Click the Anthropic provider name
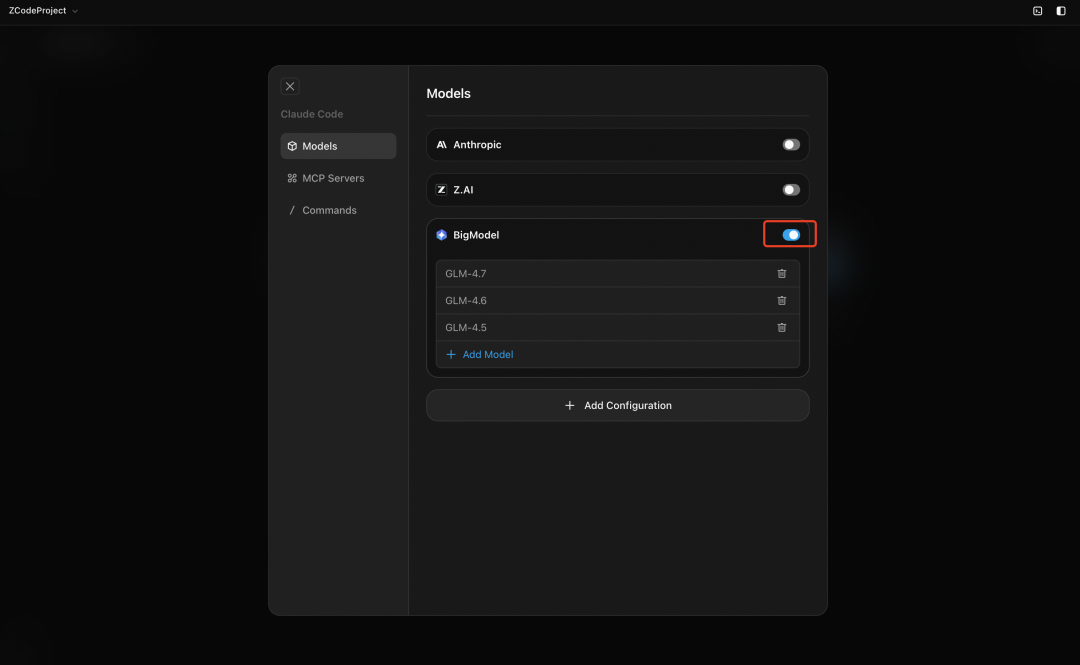 click(477, 145)
